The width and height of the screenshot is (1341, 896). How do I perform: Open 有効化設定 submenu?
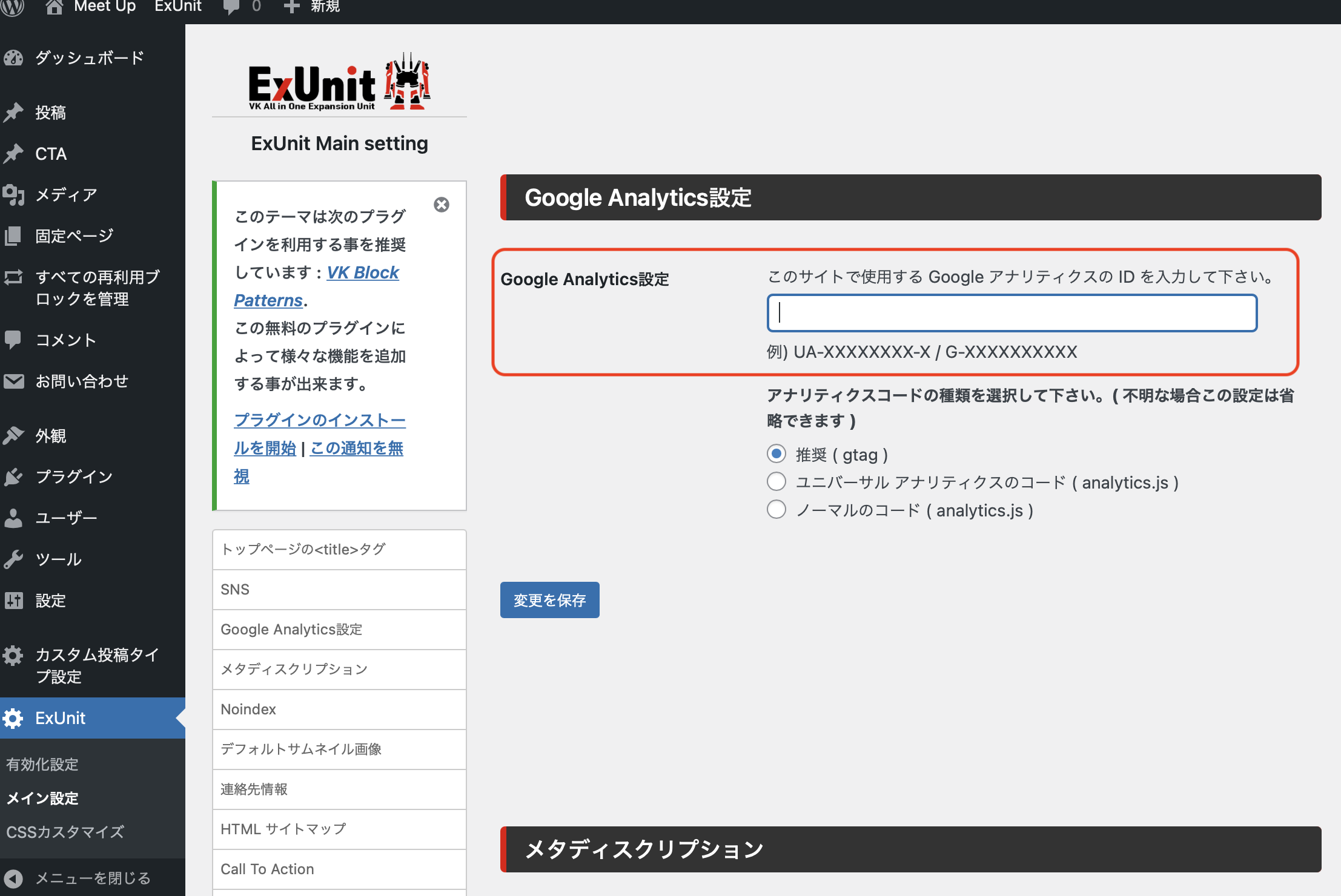click(42, 765)
